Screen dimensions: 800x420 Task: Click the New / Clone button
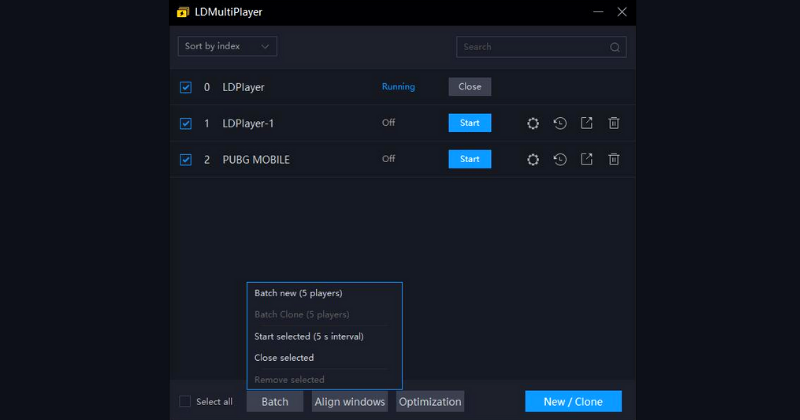(573, 401)
